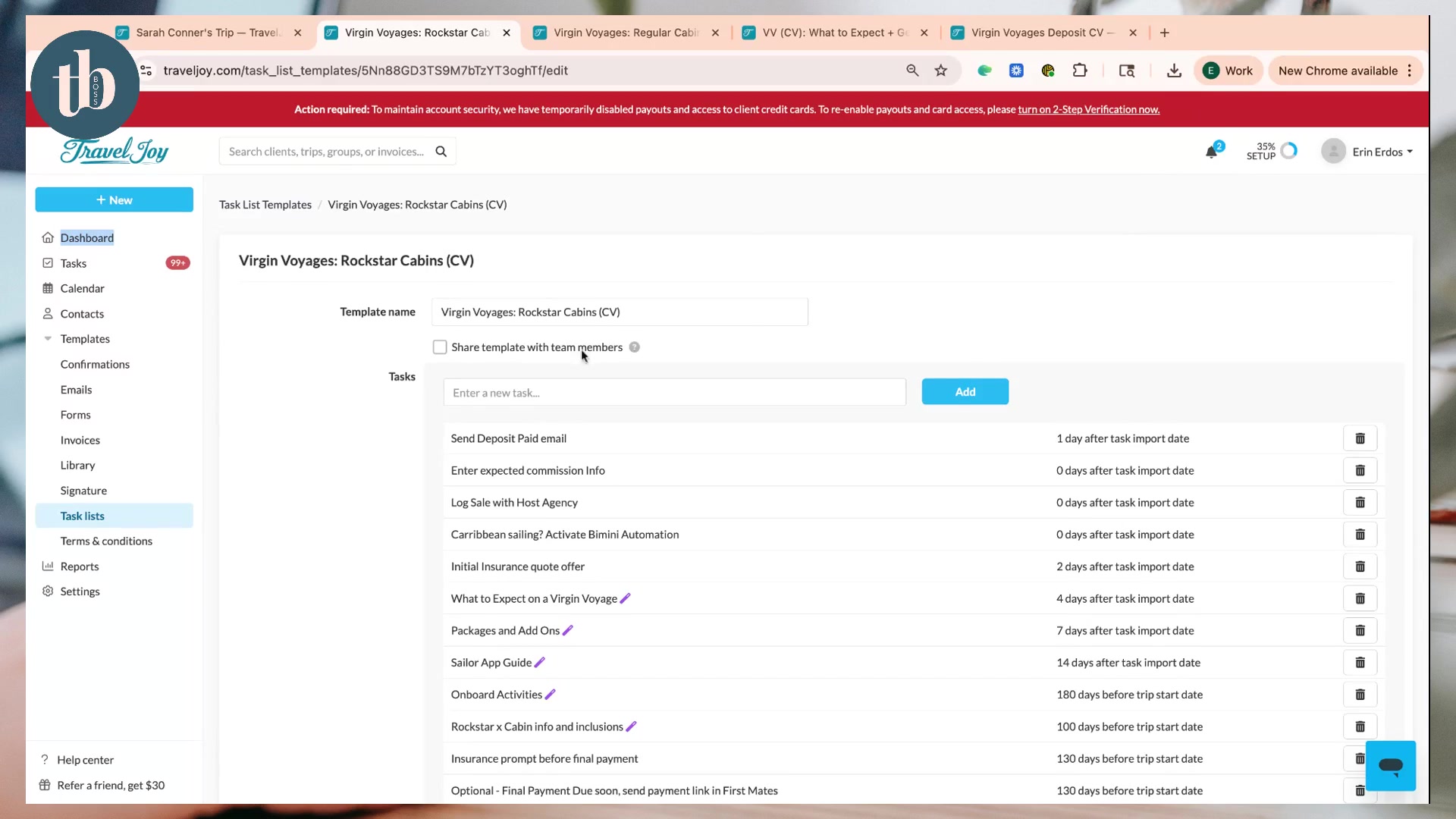The height and width of the screenshot is (819, 1456).
Task: Collapse the Templates sidebar section
Action: (x=48, y=339)
